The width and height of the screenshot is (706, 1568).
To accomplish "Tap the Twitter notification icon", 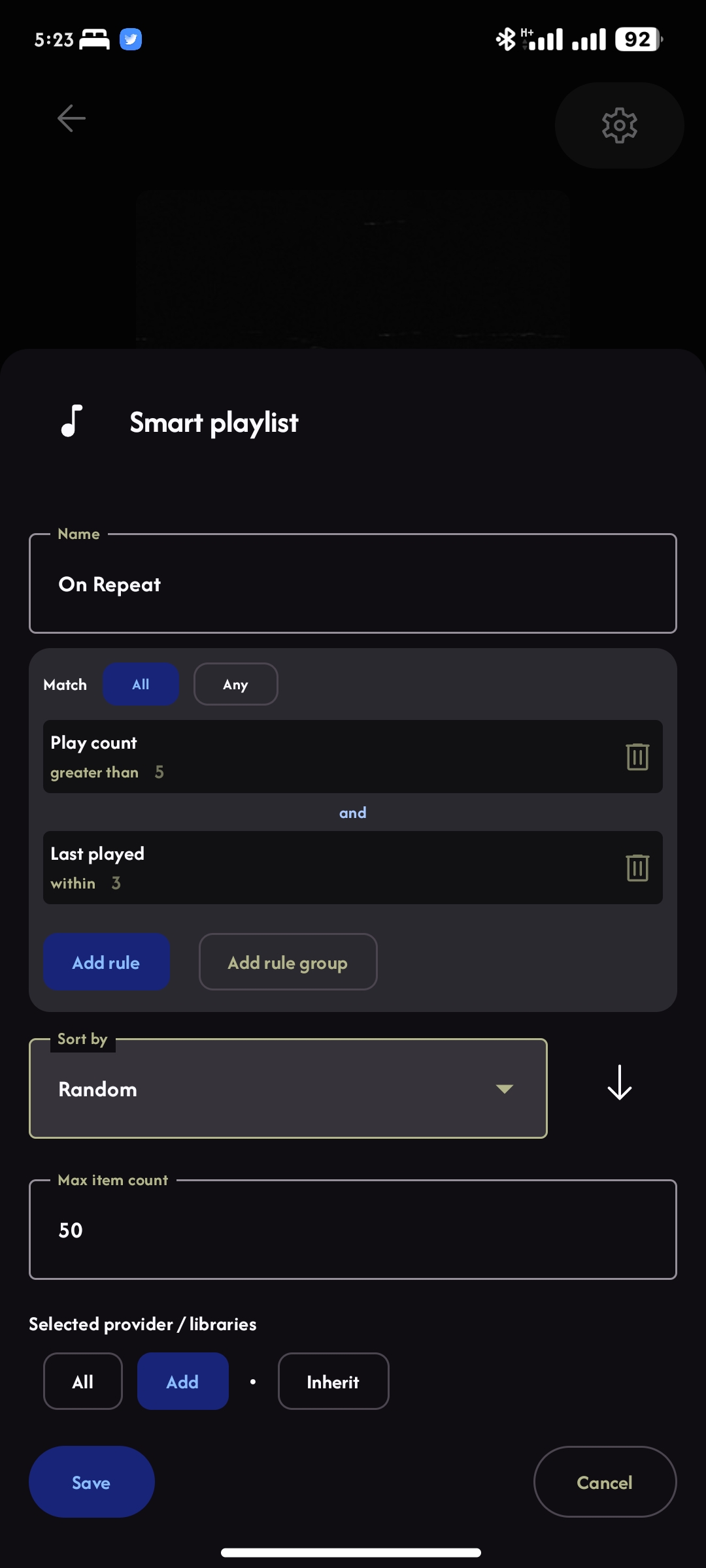I will (131, 39).
